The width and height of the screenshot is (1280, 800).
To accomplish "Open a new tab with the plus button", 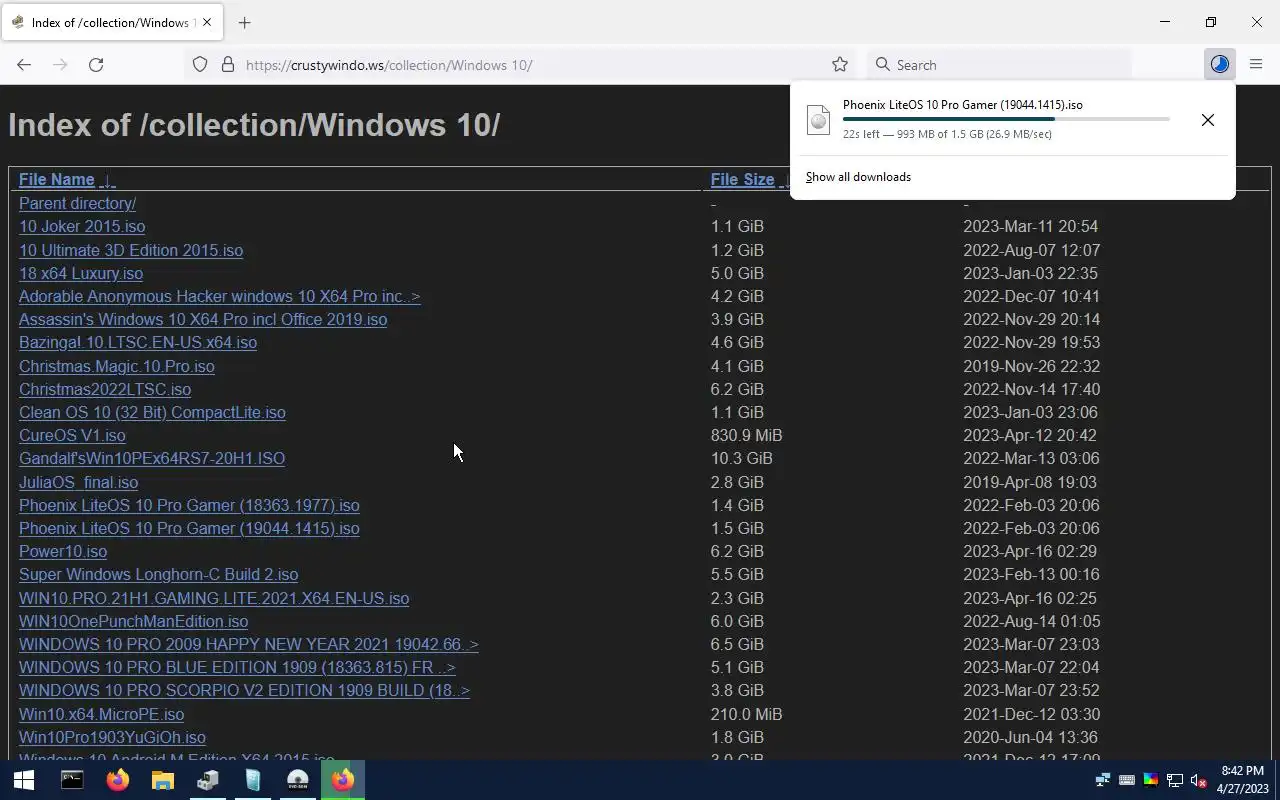I will tap(244, 22).
